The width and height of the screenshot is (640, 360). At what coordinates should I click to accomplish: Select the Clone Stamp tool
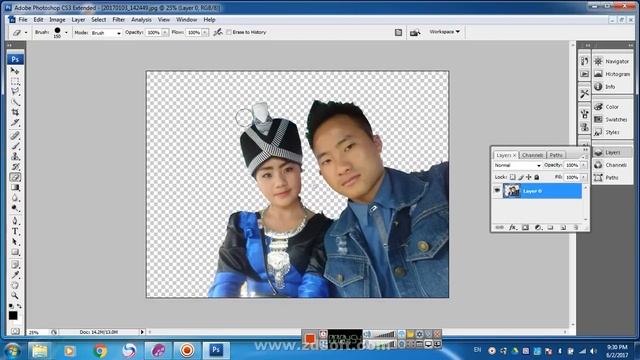coord(15,156)
